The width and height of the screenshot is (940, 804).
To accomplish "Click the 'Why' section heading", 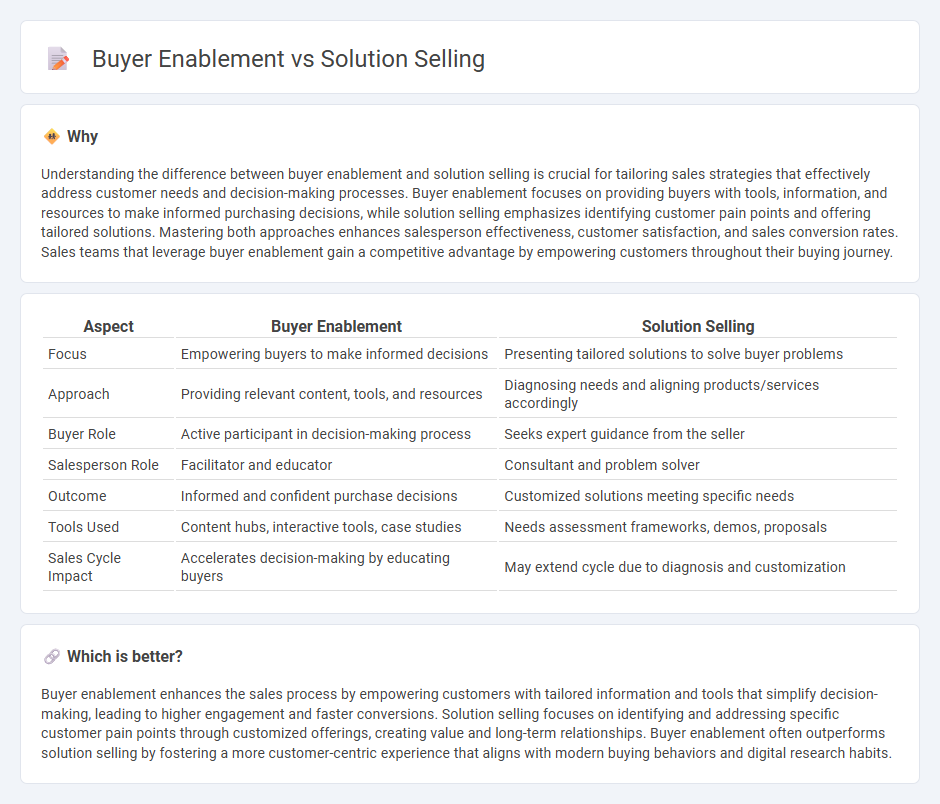I will [82, 137].
